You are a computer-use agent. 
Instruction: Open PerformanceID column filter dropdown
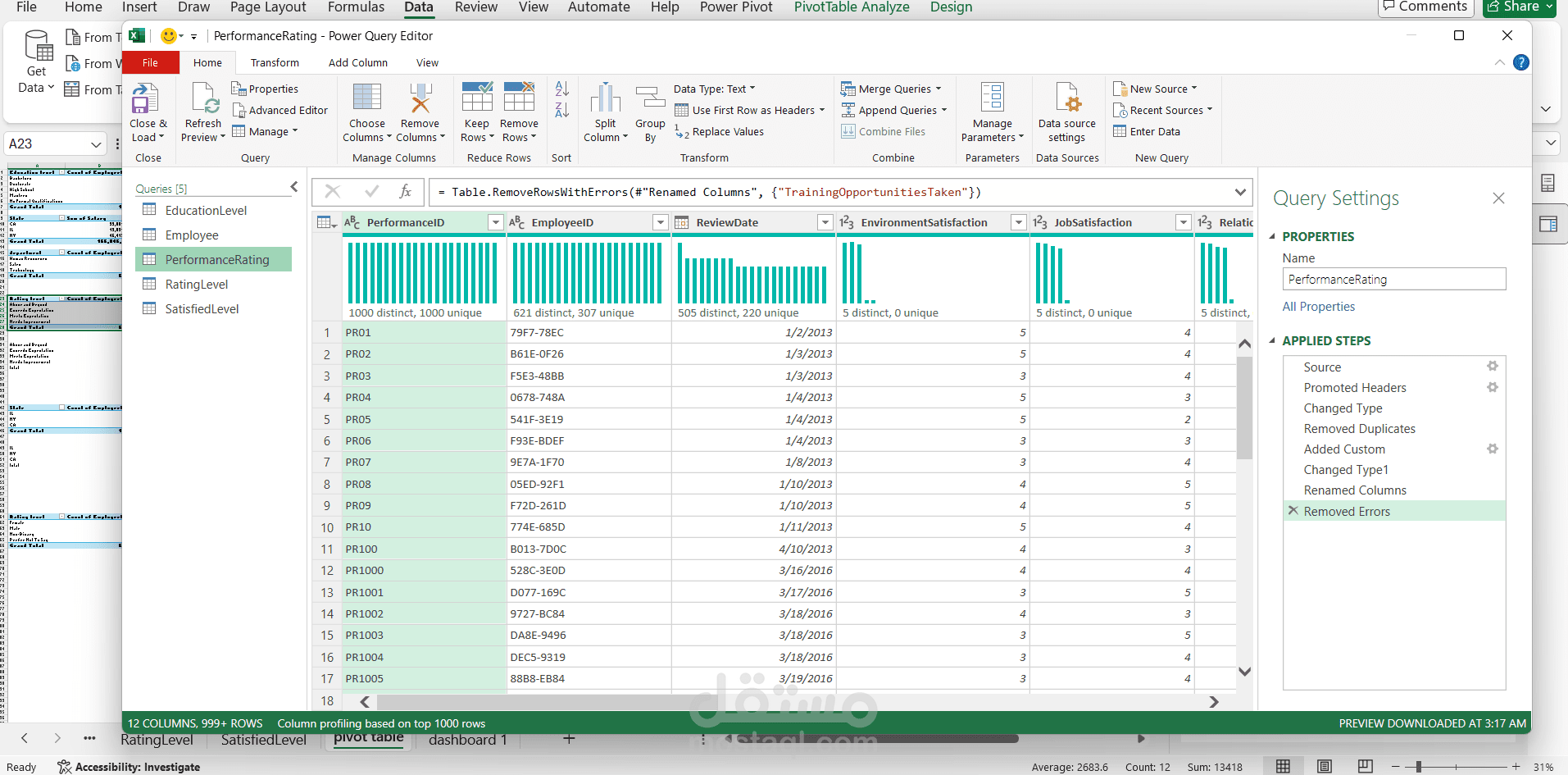pyautogui.click(x=495, y=222)
